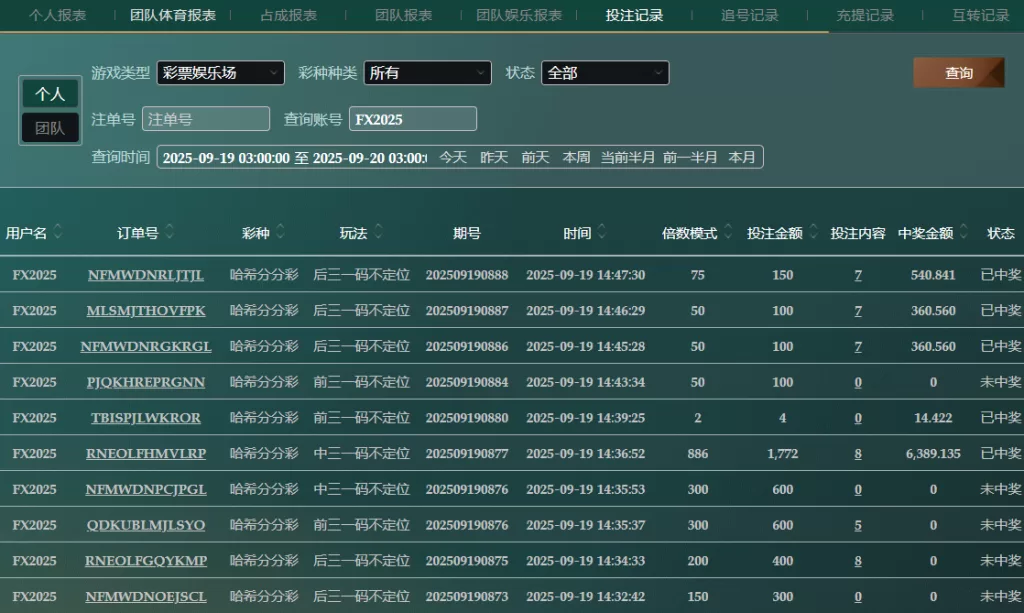Open order link NFMWDNRLJTJL
This screenshot has width=1024, height=613.
[x=146, y=275]
